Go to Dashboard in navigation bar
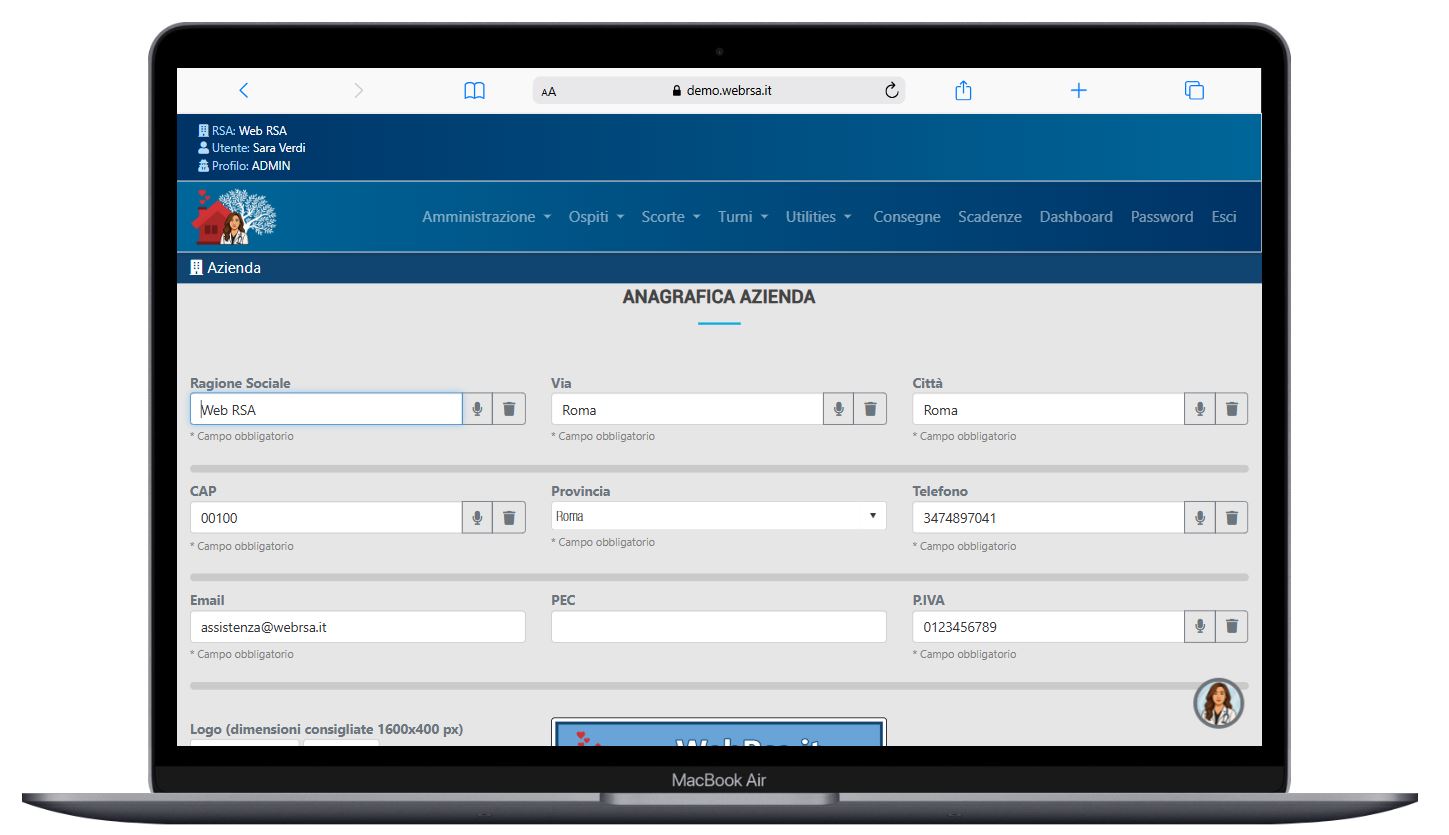 point(1075,217)
